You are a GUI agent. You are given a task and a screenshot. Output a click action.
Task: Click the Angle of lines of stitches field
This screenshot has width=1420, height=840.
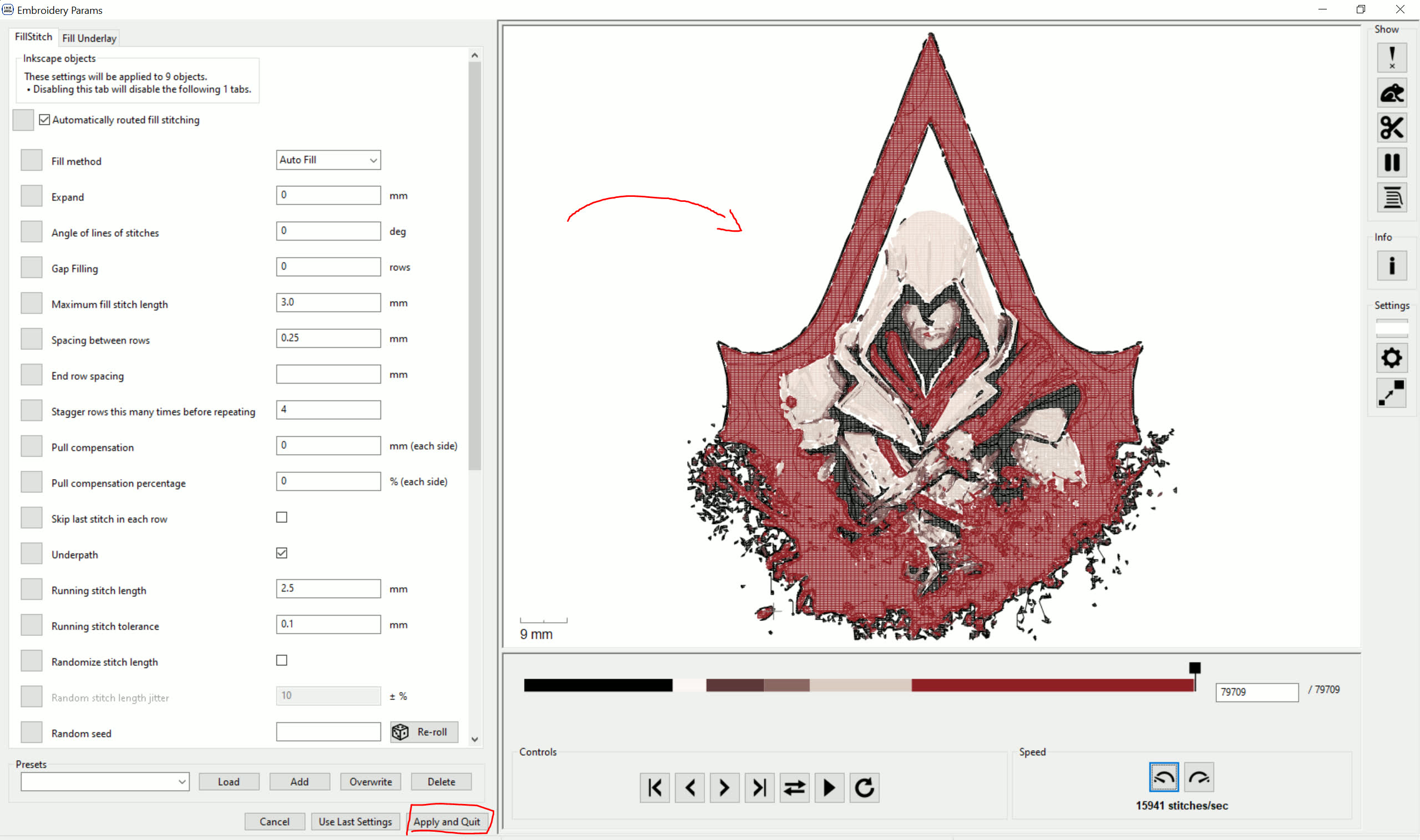pyautogui.click(x=328, y=231)
